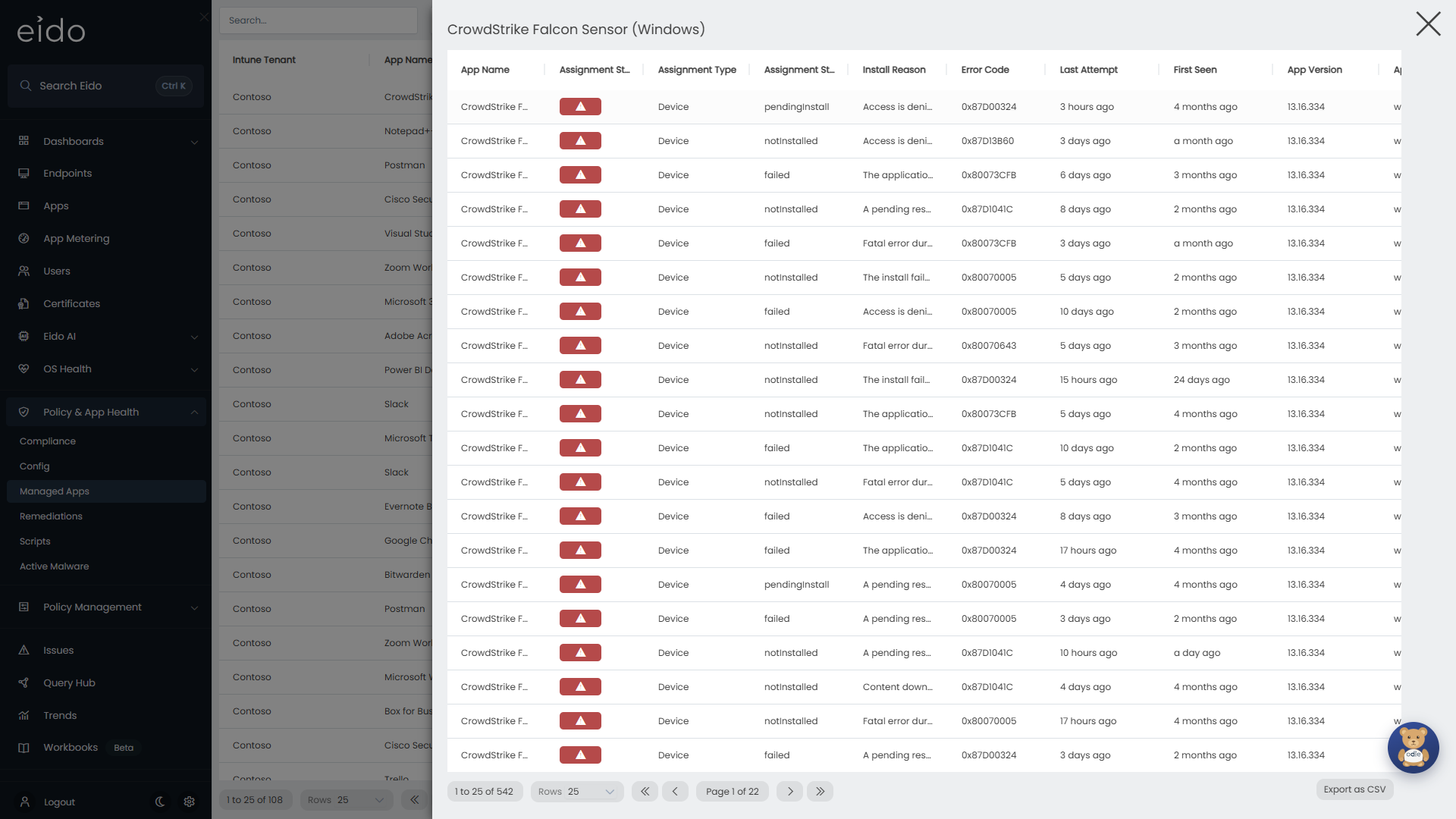Screen dimensions: 1456x819
Task: Open Query Hub
Action: tap(69, 683)
